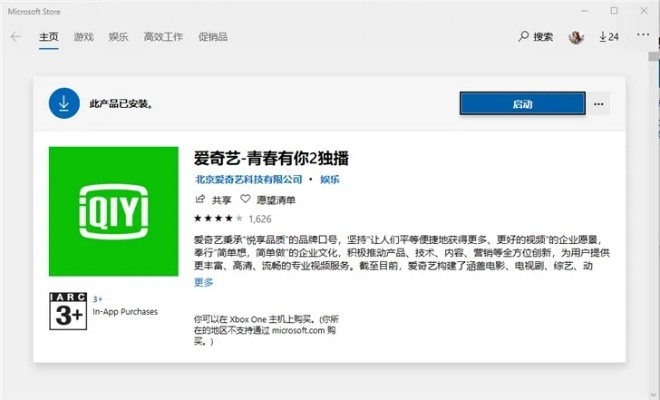Image resolution: width=660 pixels, height=400 pixels.
Task: Click the blue download circle icon
Action: click(x=64, y=103)
